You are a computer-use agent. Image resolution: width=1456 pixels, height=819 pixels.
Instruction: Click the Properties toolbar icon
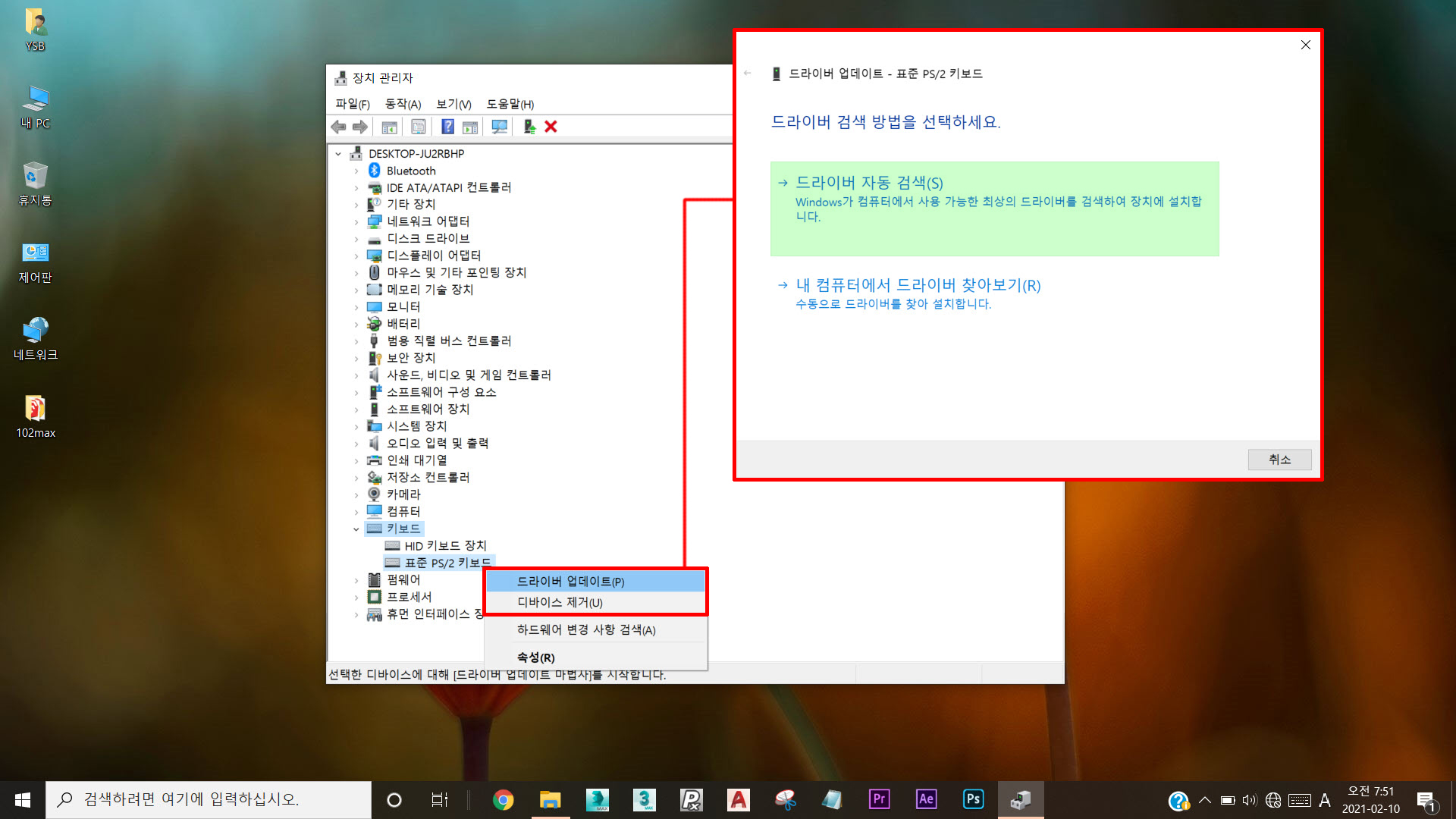pos(418,127)
